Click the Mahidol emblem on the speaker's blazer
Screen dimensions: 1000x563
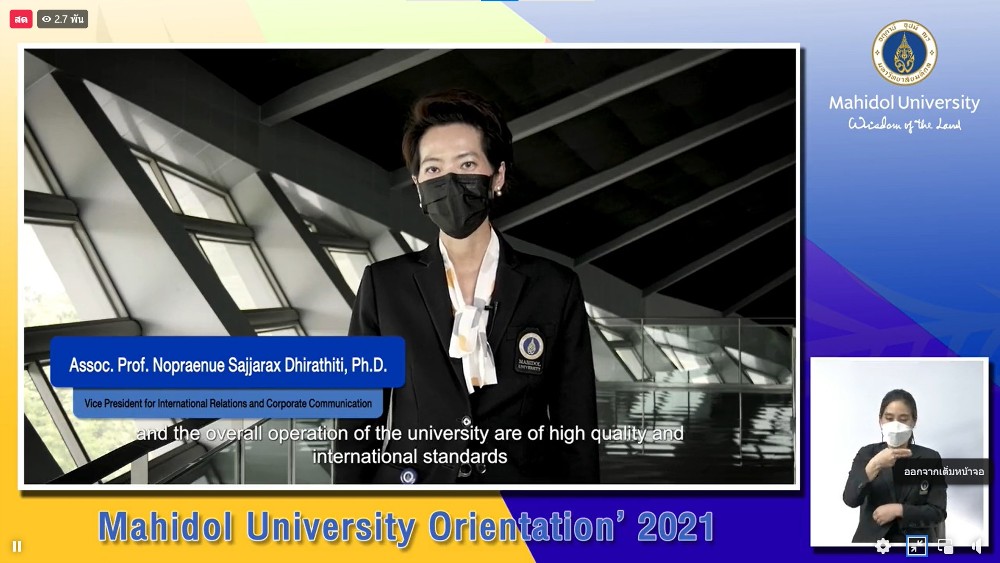530,351
